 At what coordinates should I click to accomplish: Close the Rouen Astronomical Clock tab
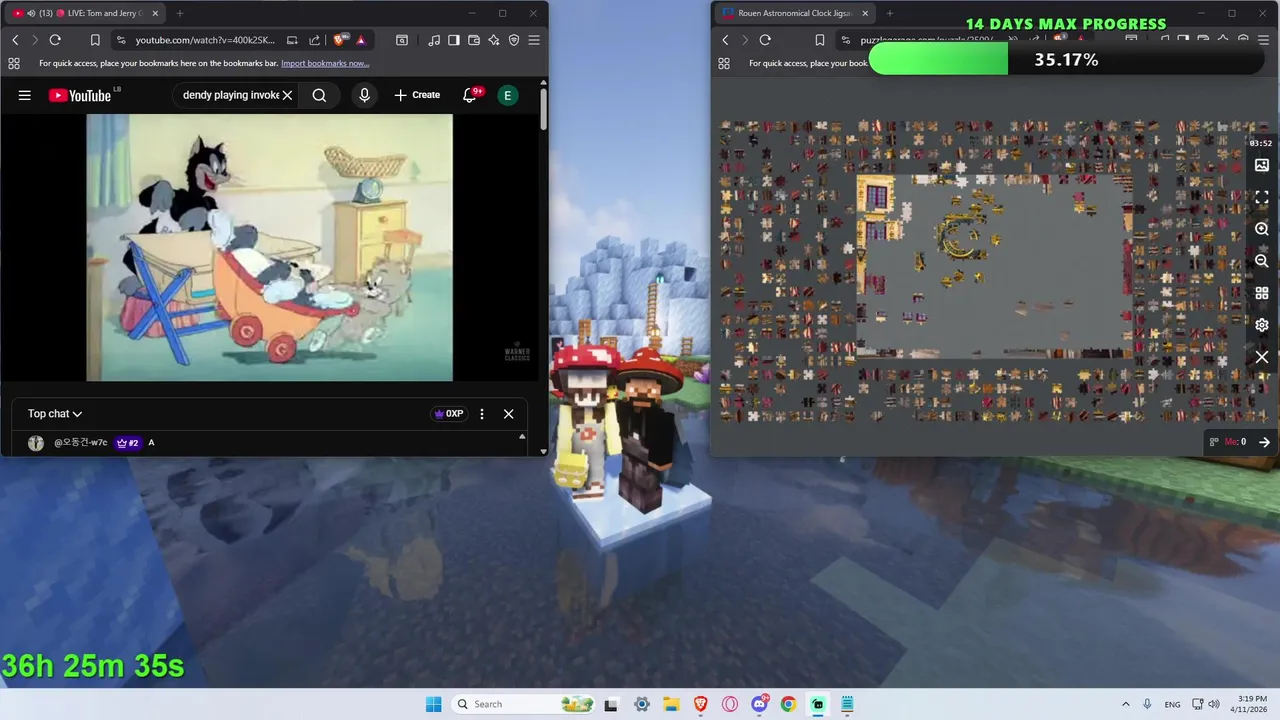point(865,13)
